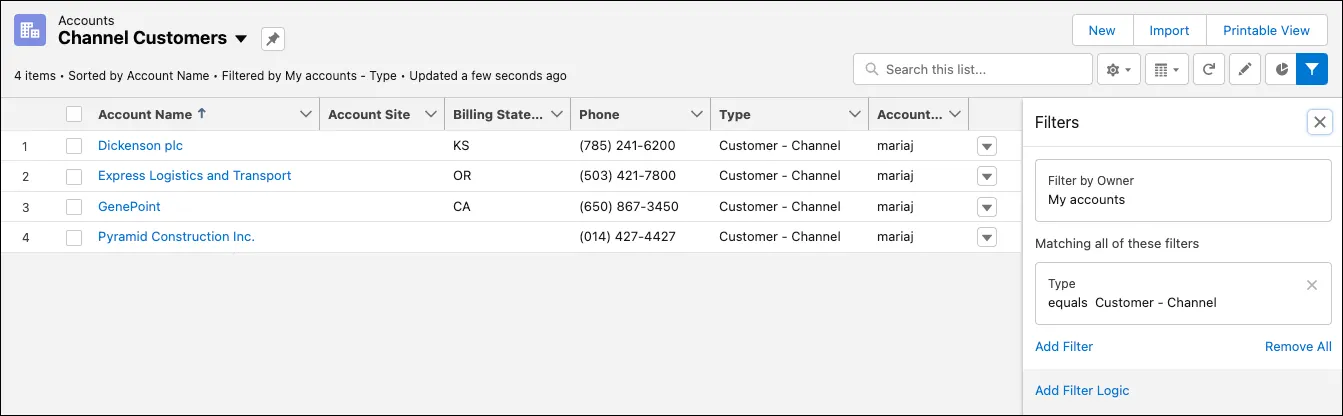Screen dimensions: 1343x416
Task: Open Phone column menu chevron
Action: [697, 115]
